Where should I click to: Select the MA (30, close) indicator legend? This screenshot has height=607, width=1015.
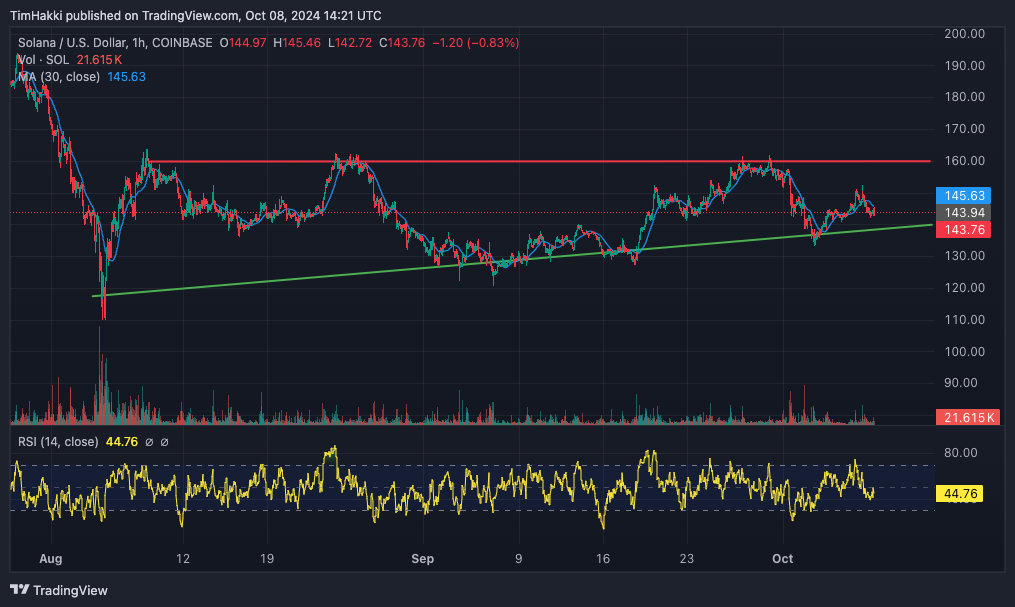(x=58, y=77)
